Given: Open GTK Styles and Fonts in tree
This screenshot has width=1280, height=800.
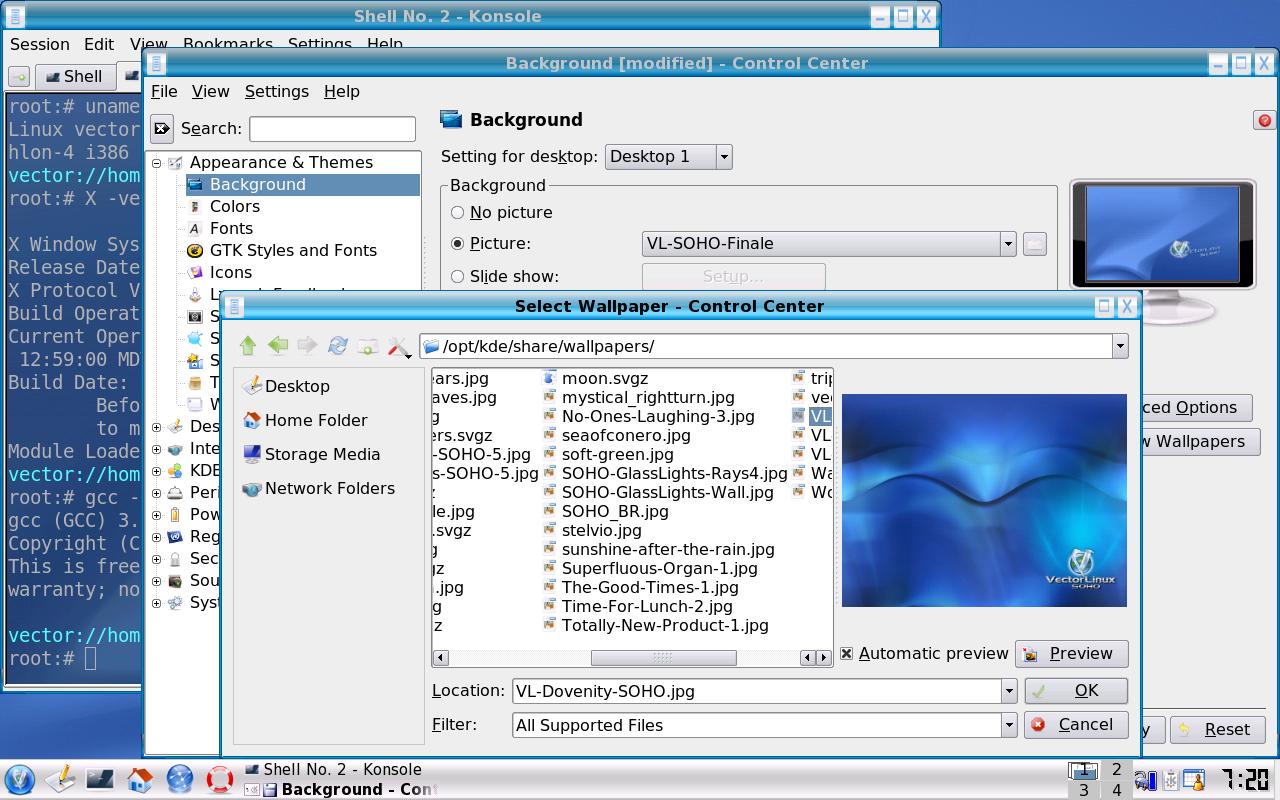Looking at the screenshot, I should point(282,250).
